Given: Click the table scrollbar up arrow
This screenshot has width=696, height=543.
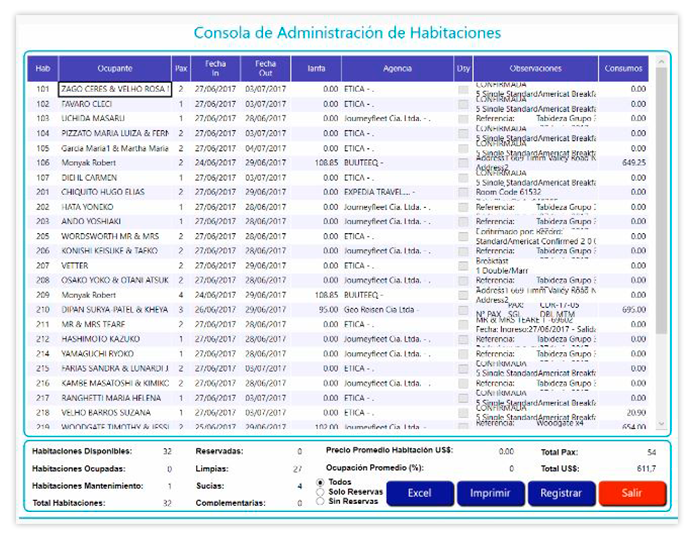Looking at the screenshot, I should (x=661, y=62).
